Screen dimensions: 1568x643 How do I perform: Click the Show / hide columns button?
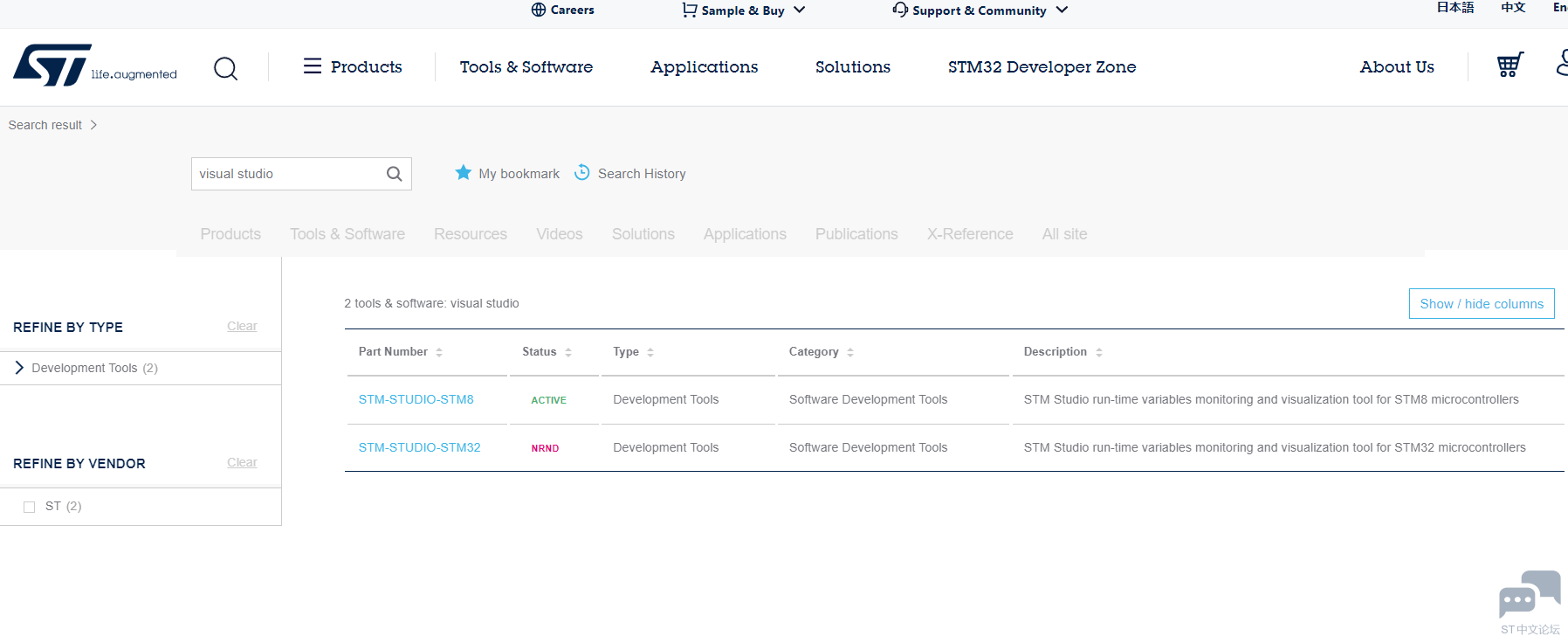[1482, 304]
